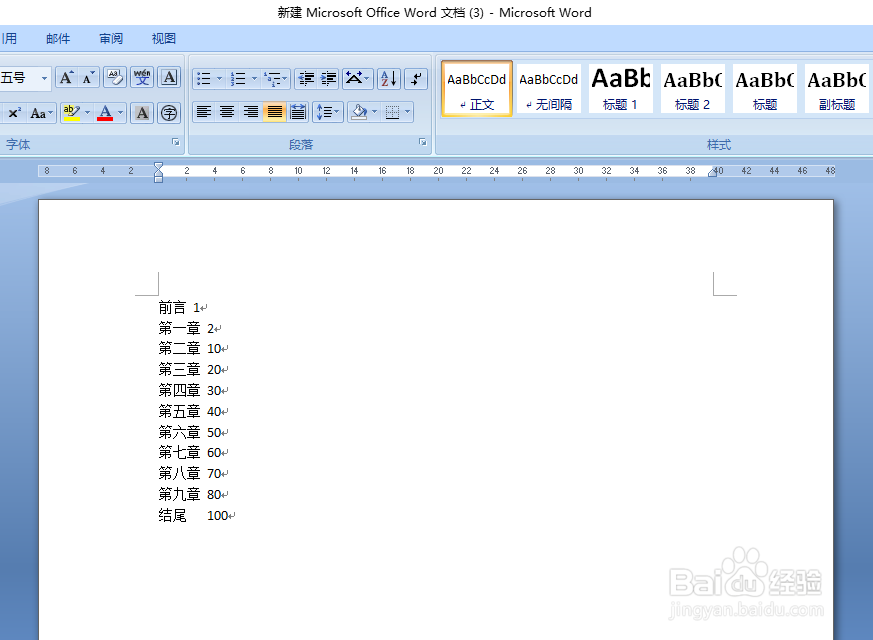The image size is (873, 640).
Task: Open the Enclose Characters tool
Action: pyautogui.click(x=169, y=113)
